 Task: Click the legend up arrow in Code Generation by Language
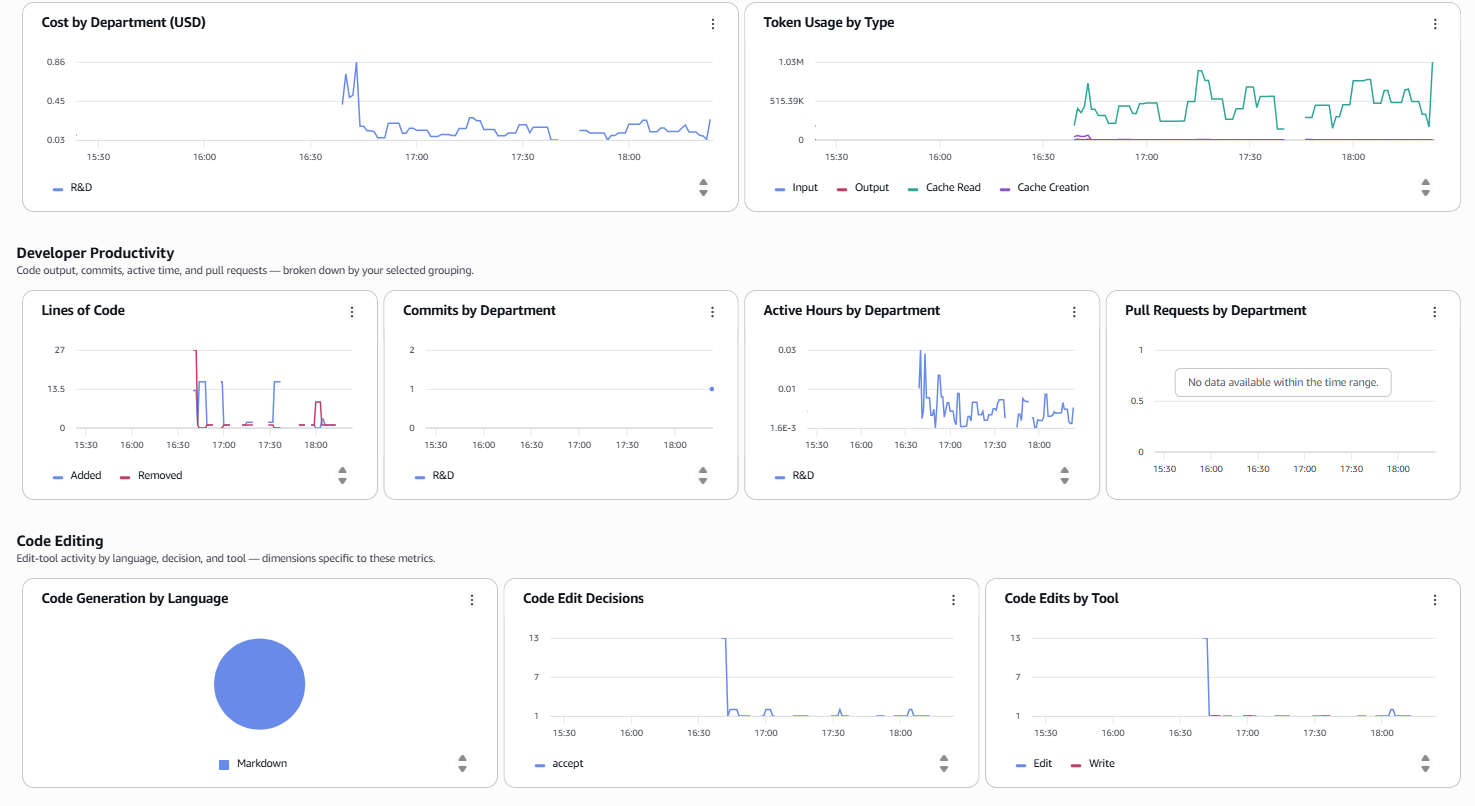tap(462, 758)
